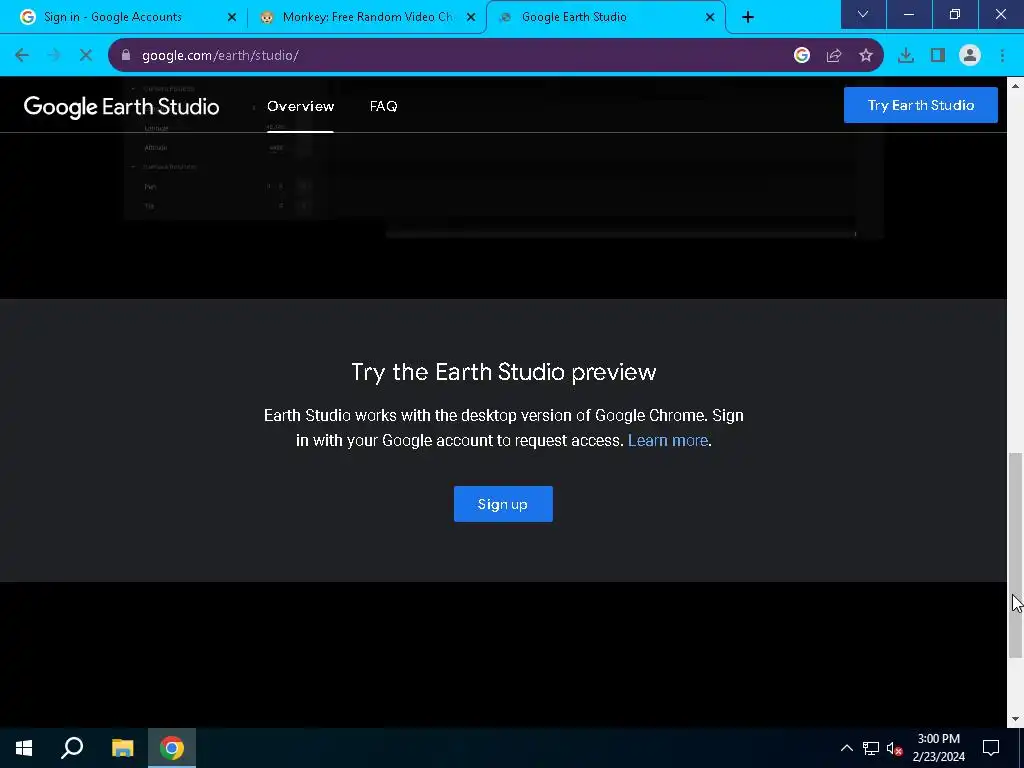Open the FAQ nav item

(x=383, y=106)
